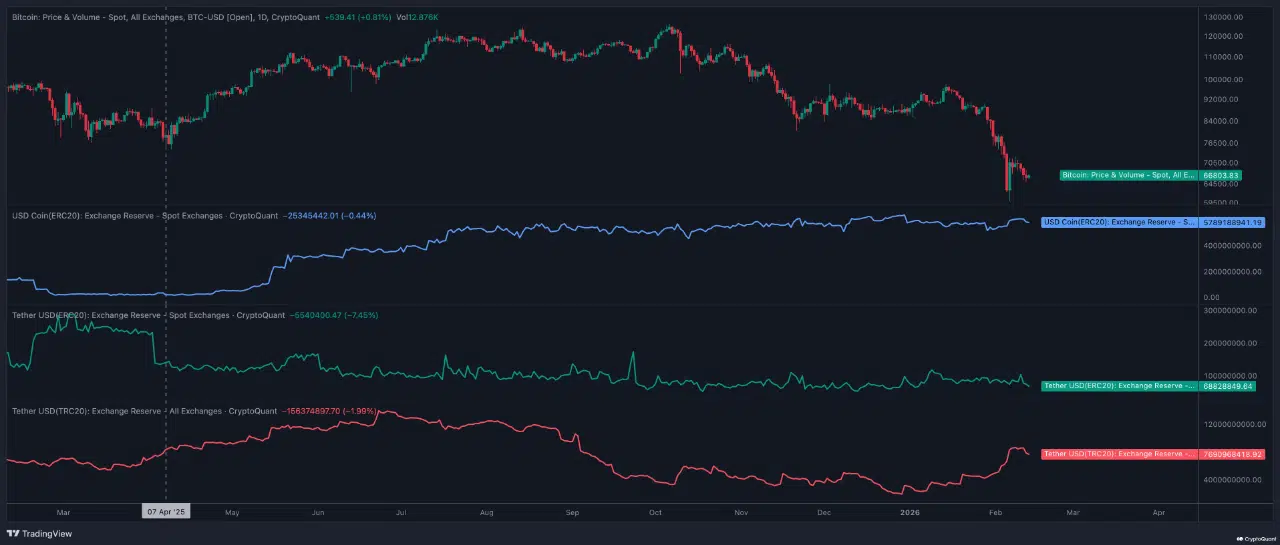Click the 07 Apr '25 date marker
The image size is (1280, 545).
pos(165,511)
